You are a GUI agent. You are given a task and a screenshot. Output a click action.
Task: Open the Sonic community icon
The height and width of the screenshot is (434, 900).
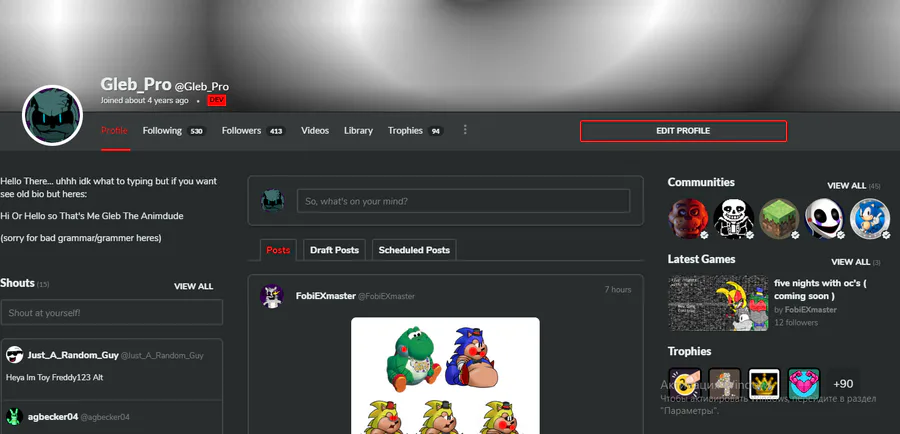point(870,219)
